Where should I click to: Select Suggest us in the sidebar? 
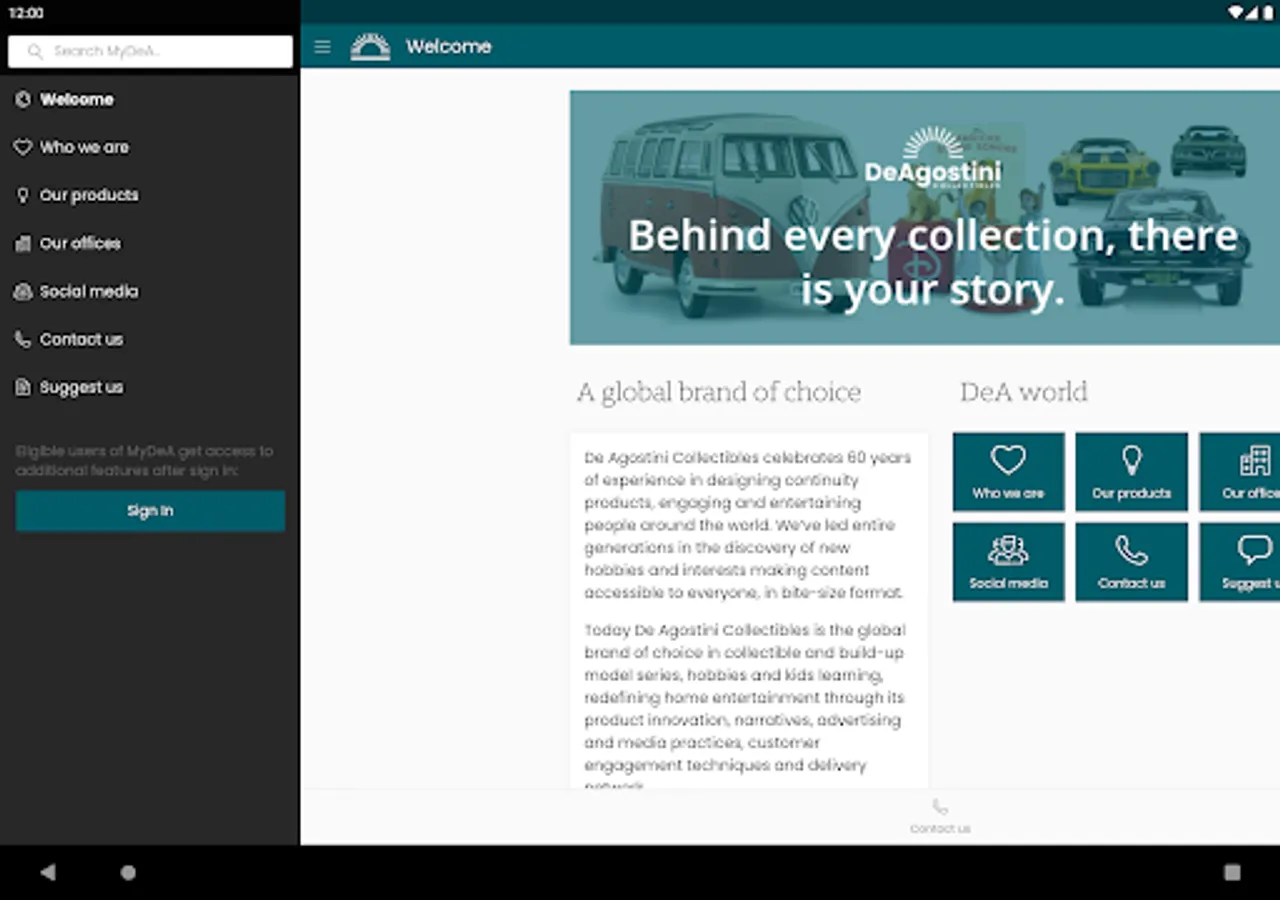[x=150, y=387]
